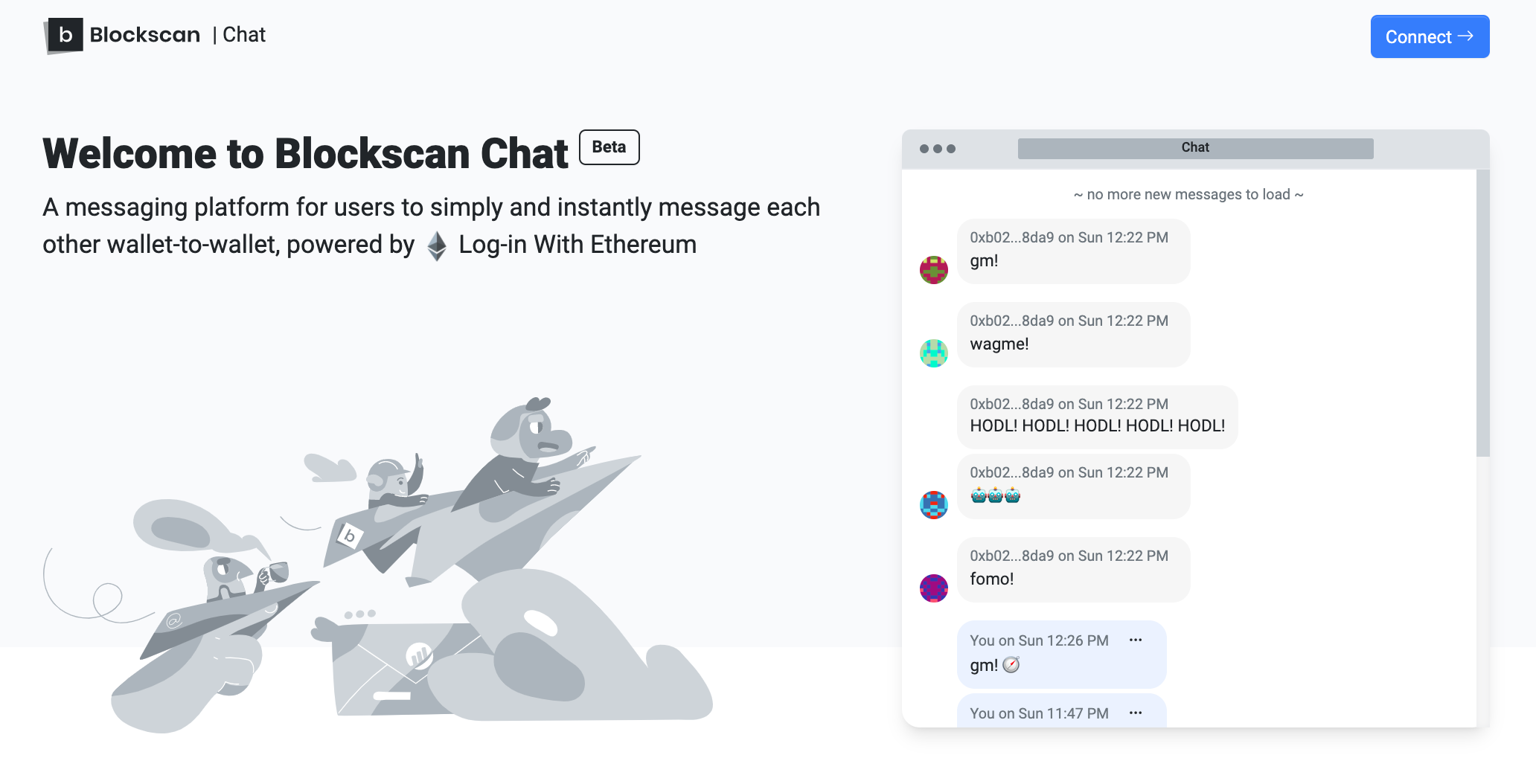1536x784 pixels.
Task: Click 'Log-in With Ethereum' text
Action: click(577, 245)
